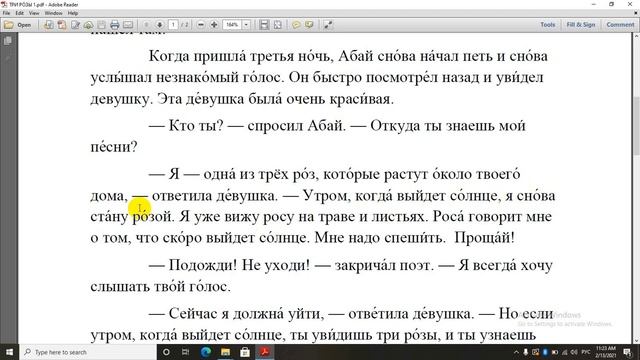Open Microsoft Store from taskbar
Screen dimensions: 640x360
coord(244,352)
